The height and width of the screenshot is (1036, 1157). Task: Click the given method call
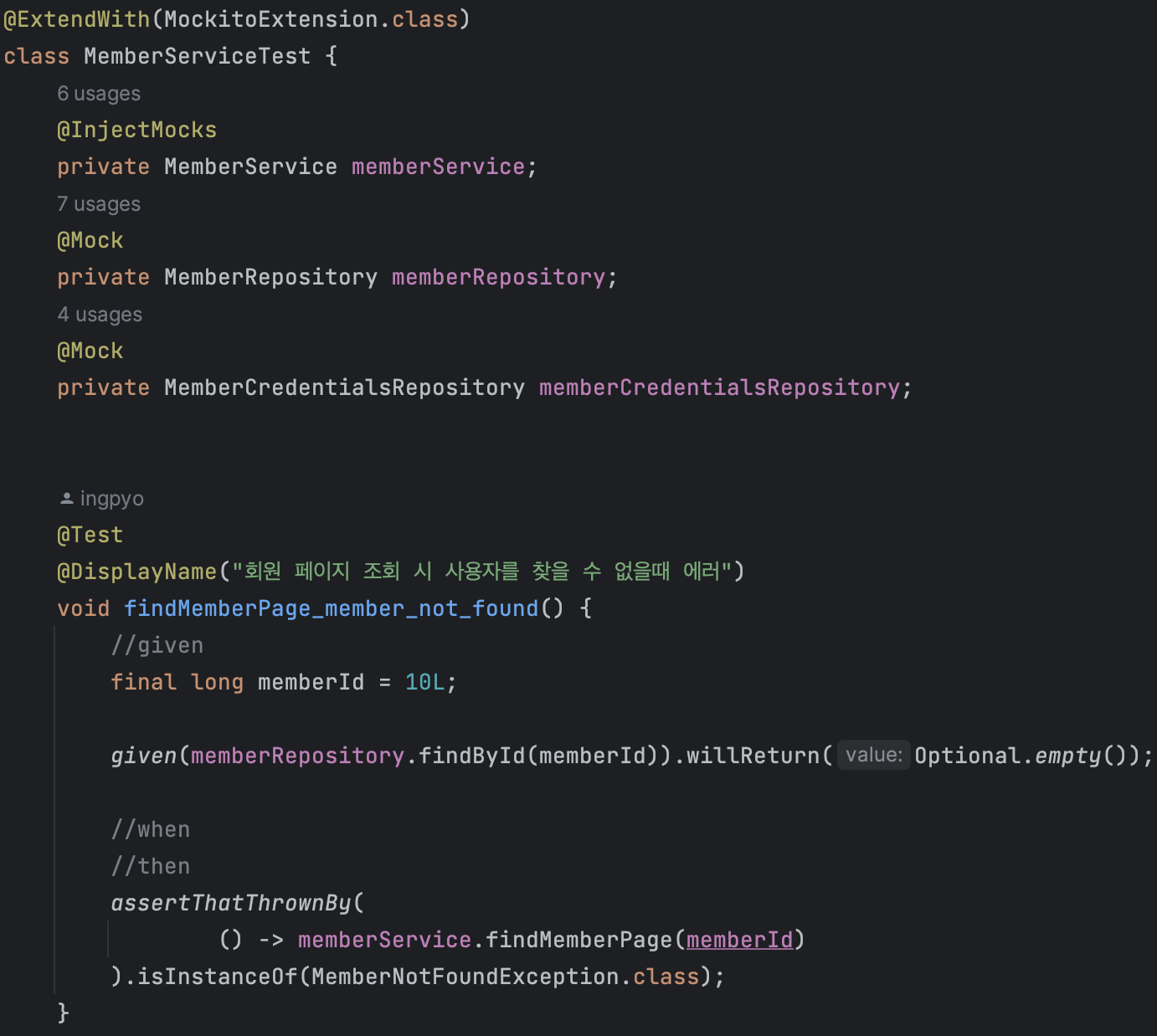[143, 756]
